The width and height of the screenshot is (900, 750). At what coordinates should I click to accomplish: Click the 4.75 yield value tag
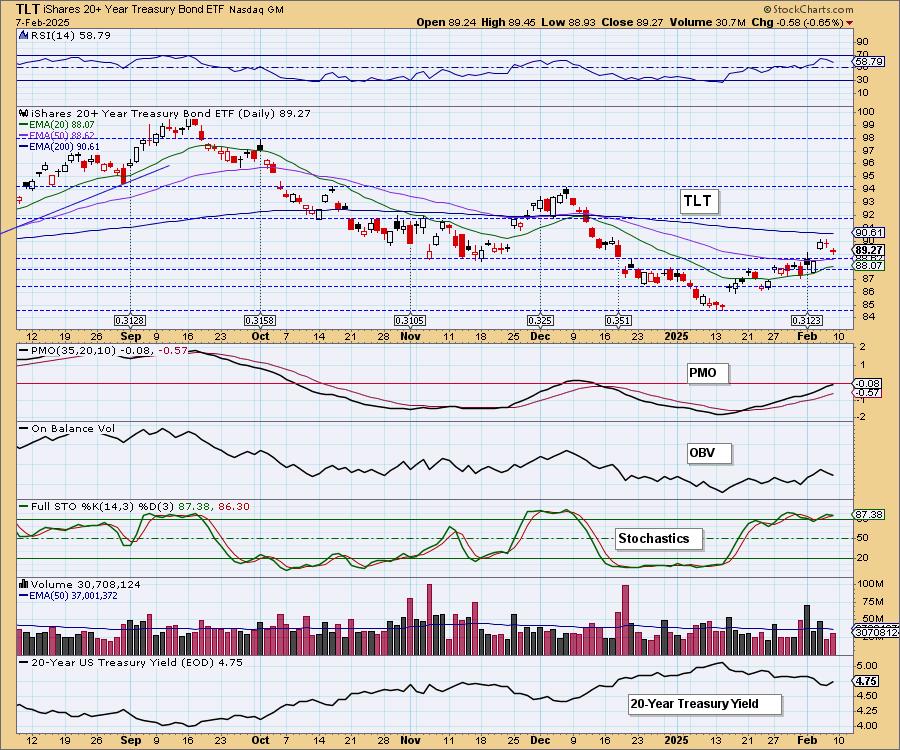coord(867,681)
